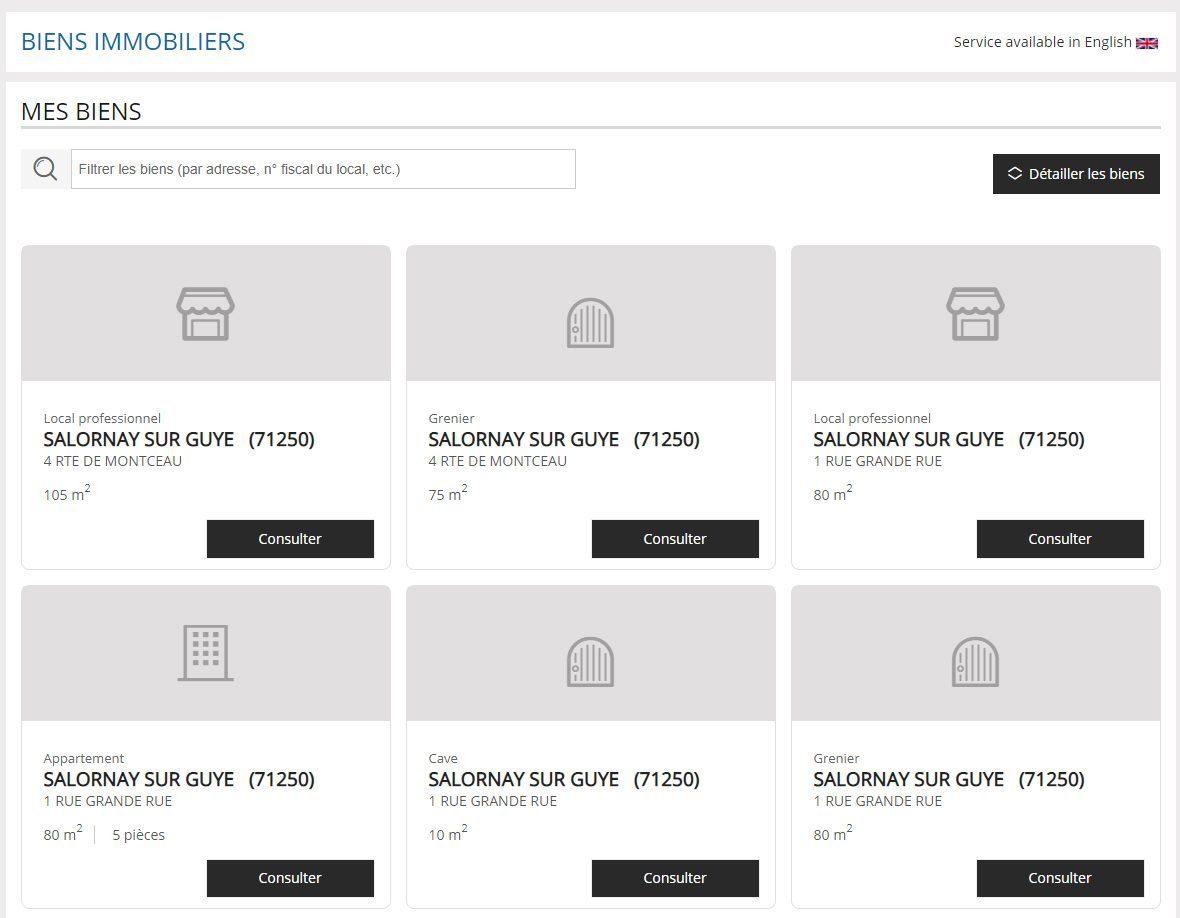Image resolution: width=1180 pixels, height=918 pixels.
Task: Consulter the 105 m² Local professionnel
Action: [290, 539]
